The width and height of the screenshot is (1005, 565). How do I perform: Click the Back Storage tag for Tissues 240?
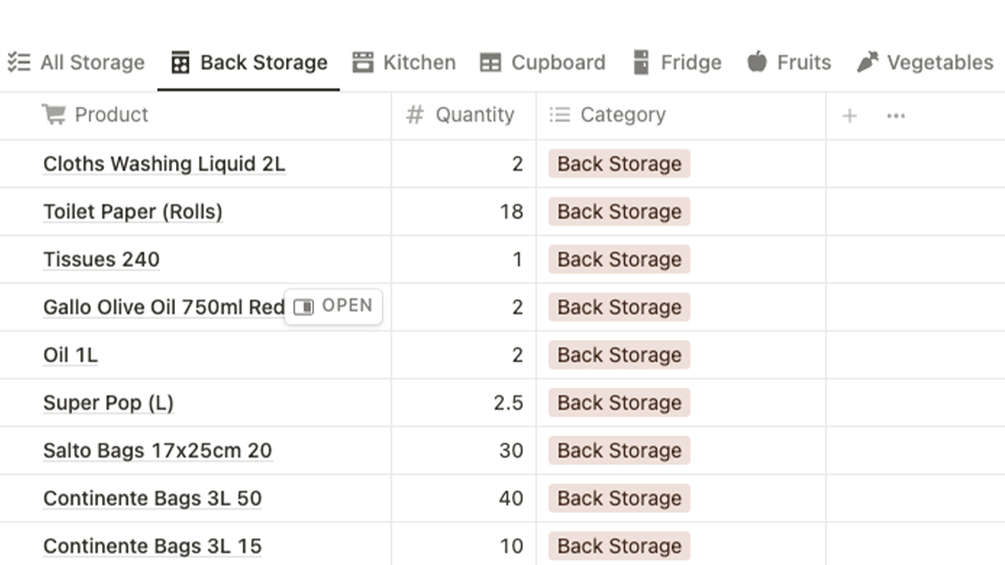(619, 260)
